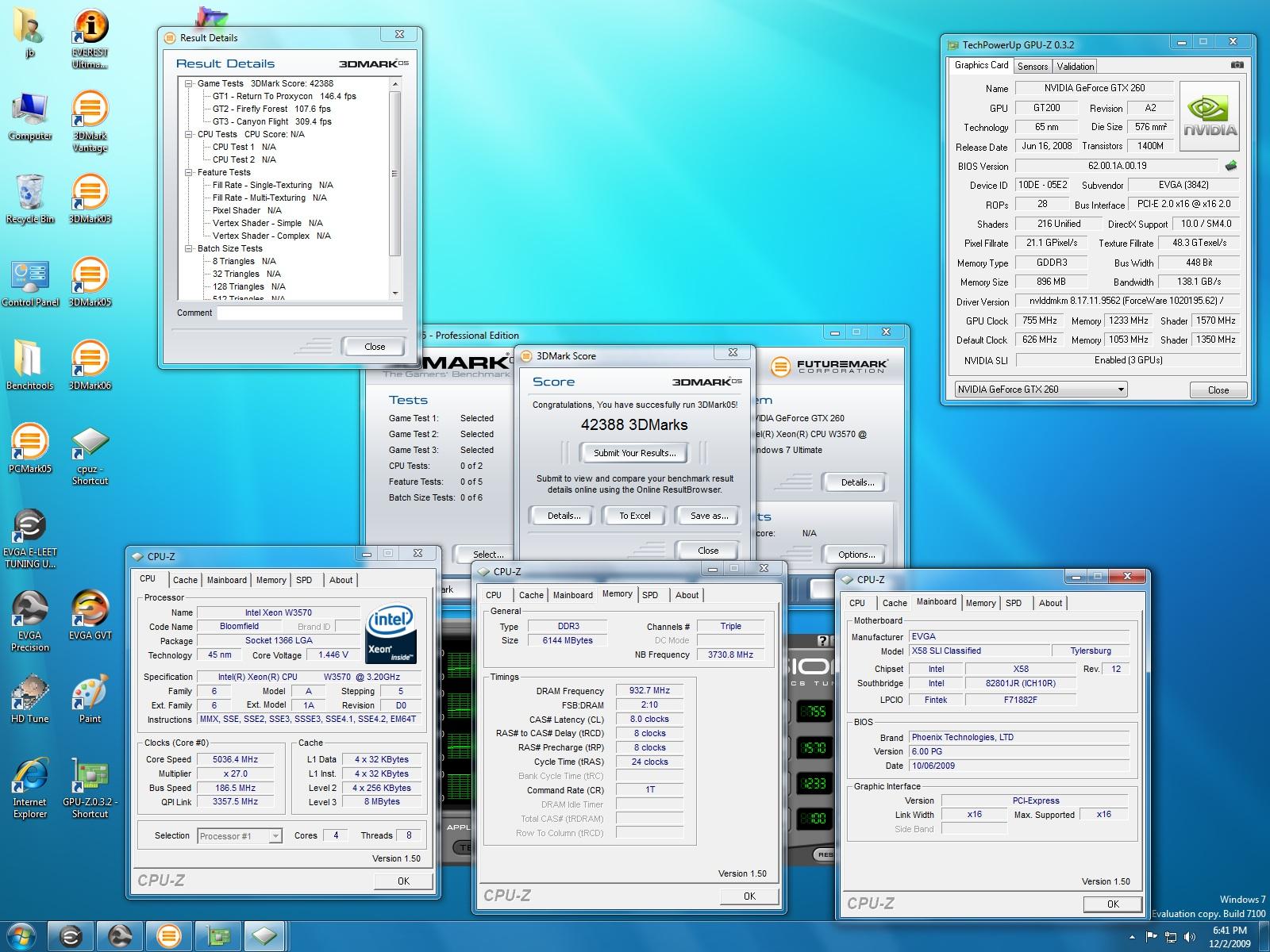This screenshot has width=1270, height=952.
Task: Select the CPU-Z taskbar button
Action: point(265,936)
